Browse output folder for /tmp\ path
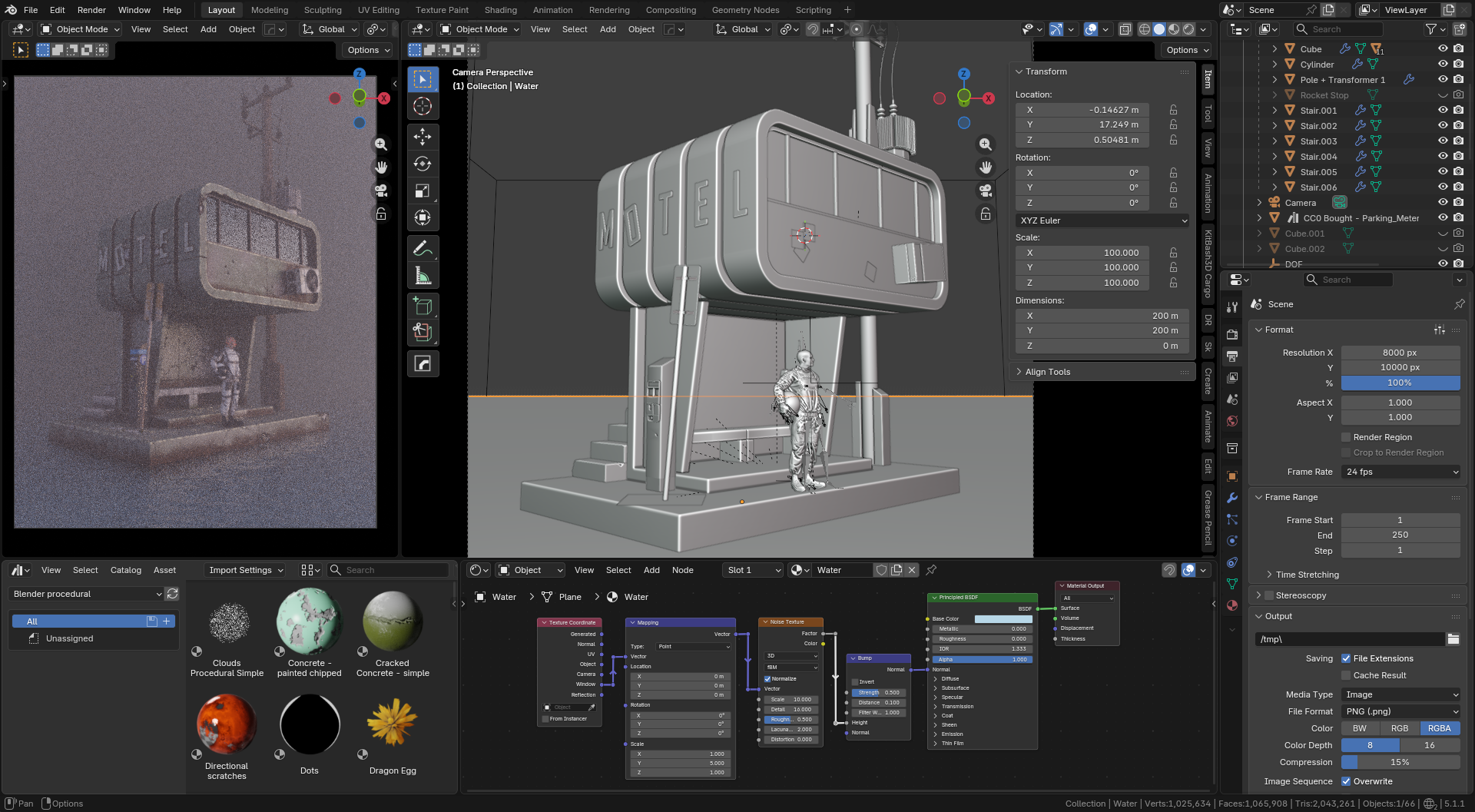 point(1453,639)
